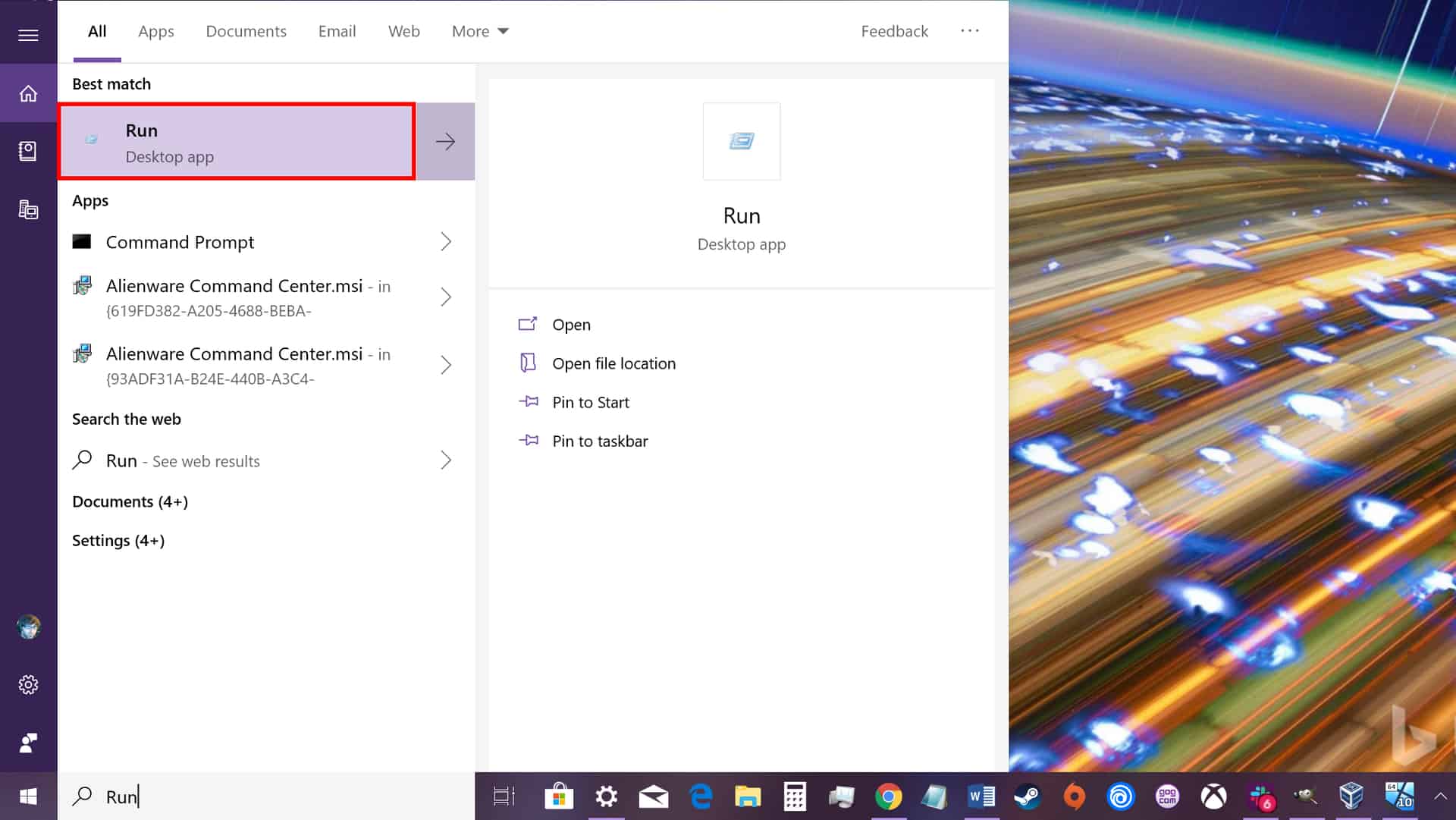Click the search box containing Run
This screenshot has height=820, width=1456.
[265, 796]
